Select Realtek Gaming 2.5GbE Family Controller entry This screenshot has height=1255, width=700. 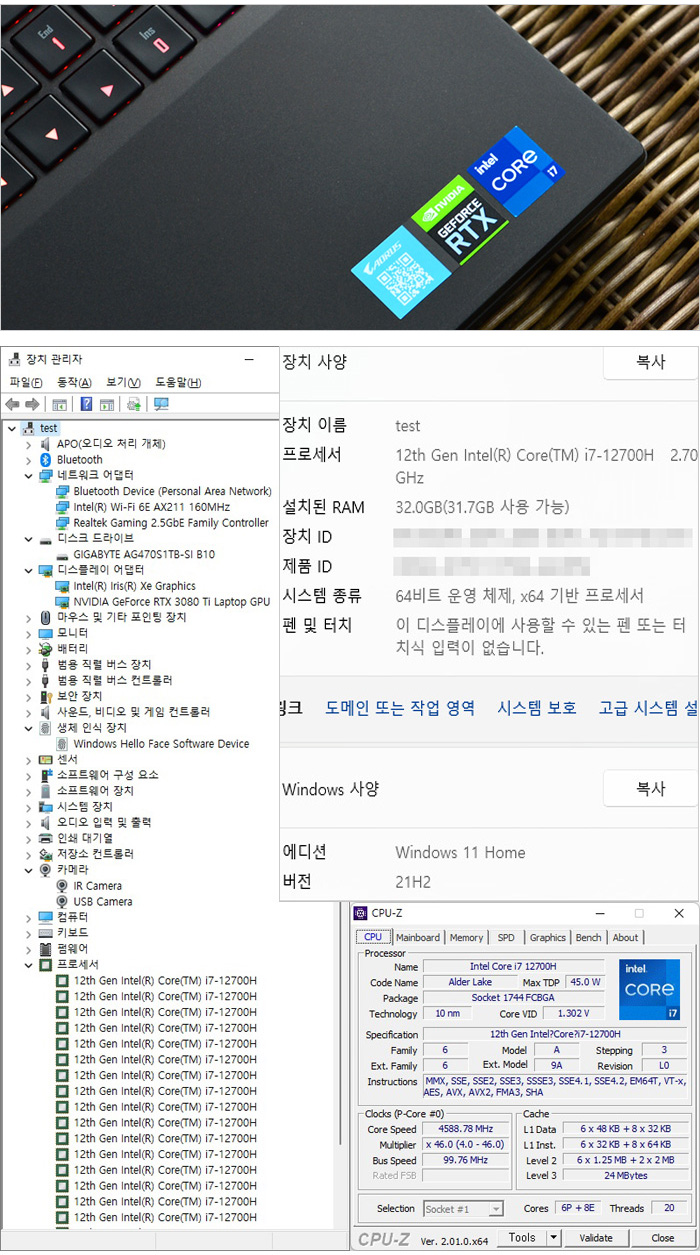pos(171,523)
